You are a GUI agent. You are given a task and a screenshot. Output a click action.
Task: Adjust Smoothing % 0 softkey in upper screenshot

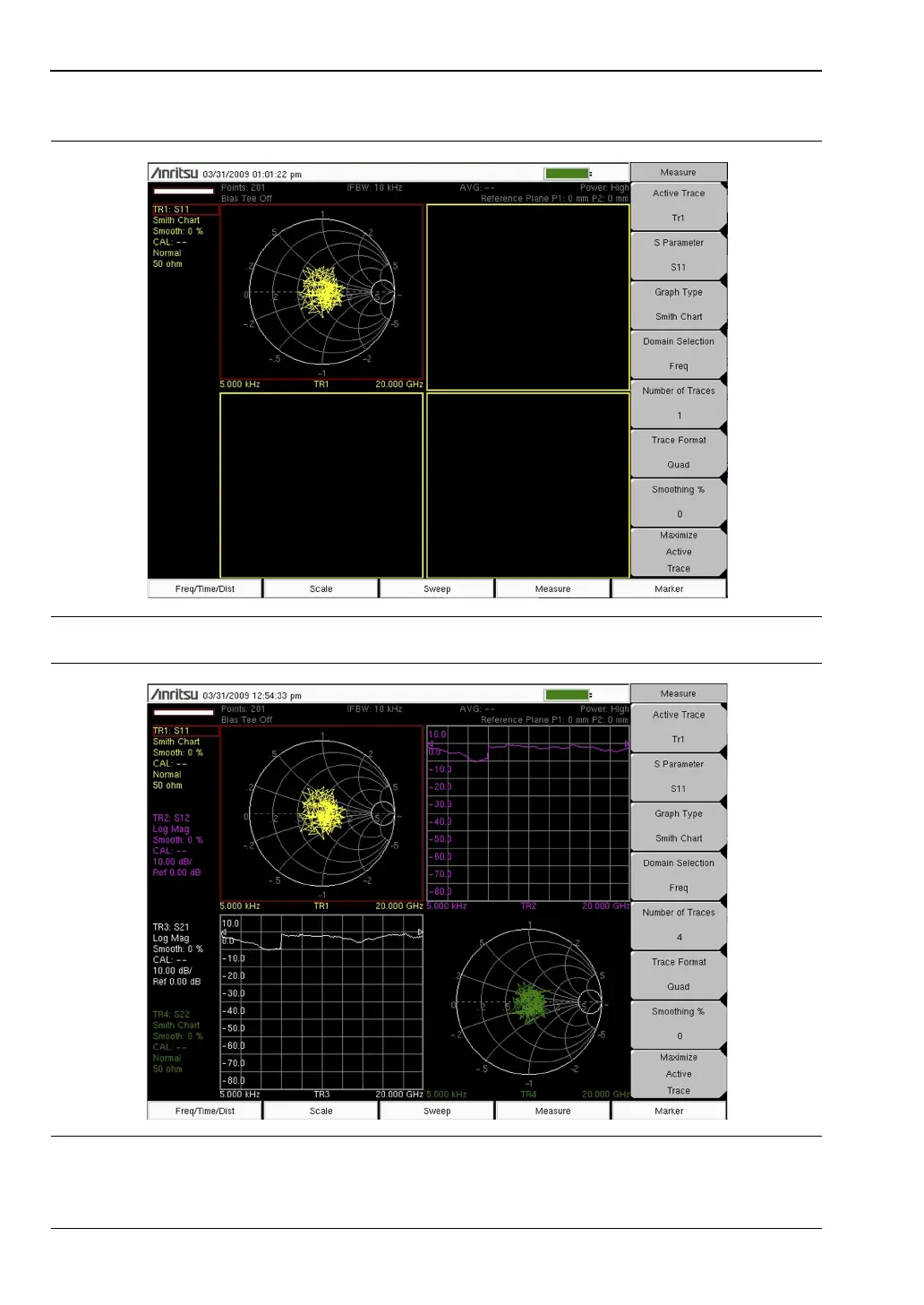(679, 502)
